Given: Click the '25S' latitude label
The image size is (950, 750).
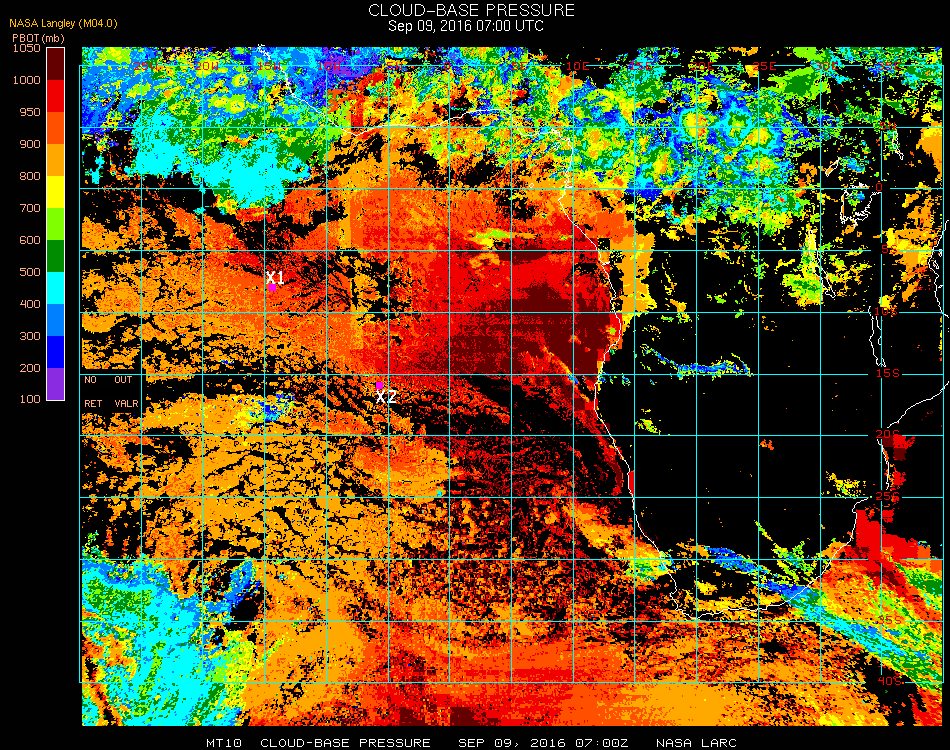Looking at the screenshot, I should 888,497.
